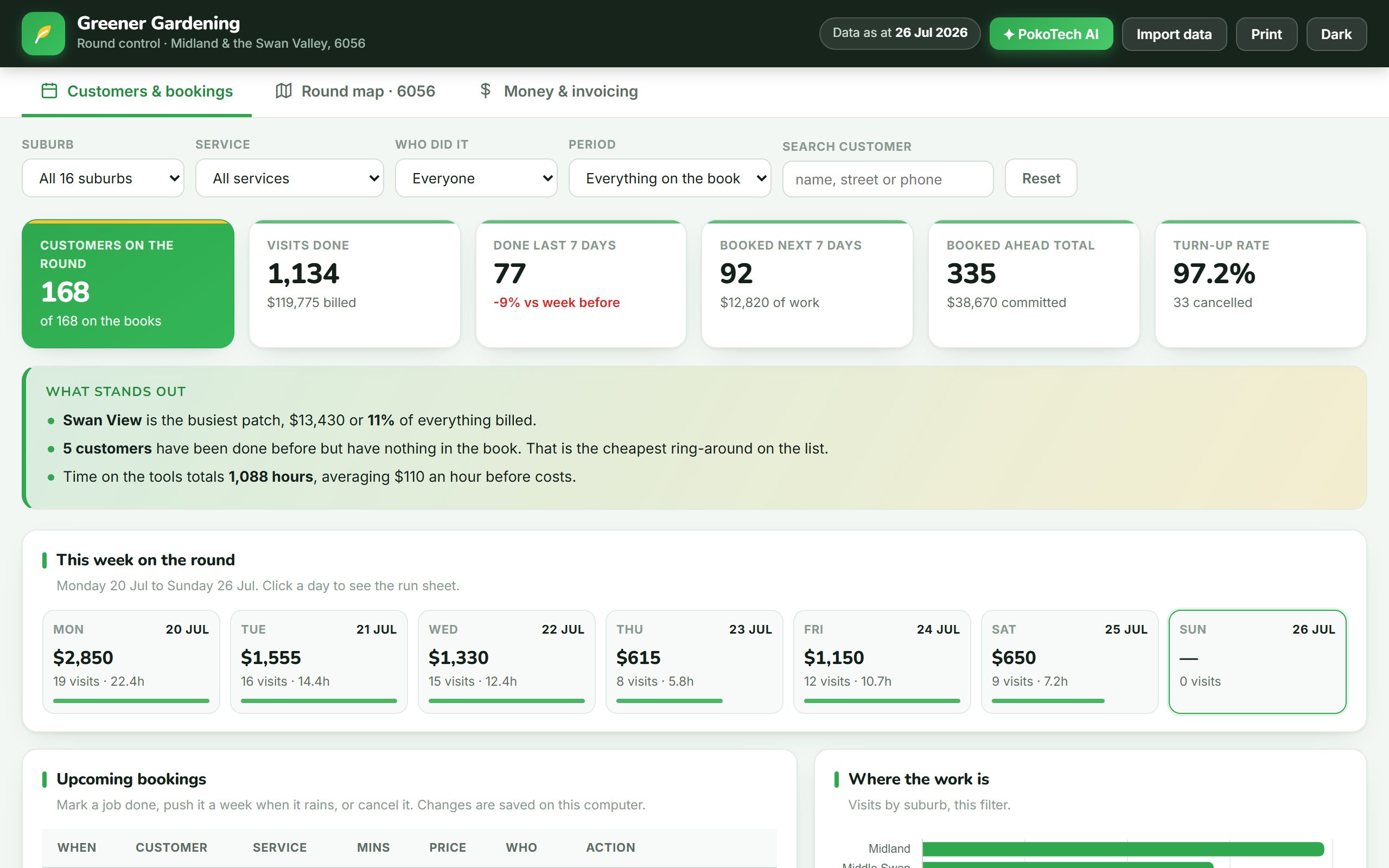
Task: Click the $38,670 committed text
Action: pos(1006,303)
